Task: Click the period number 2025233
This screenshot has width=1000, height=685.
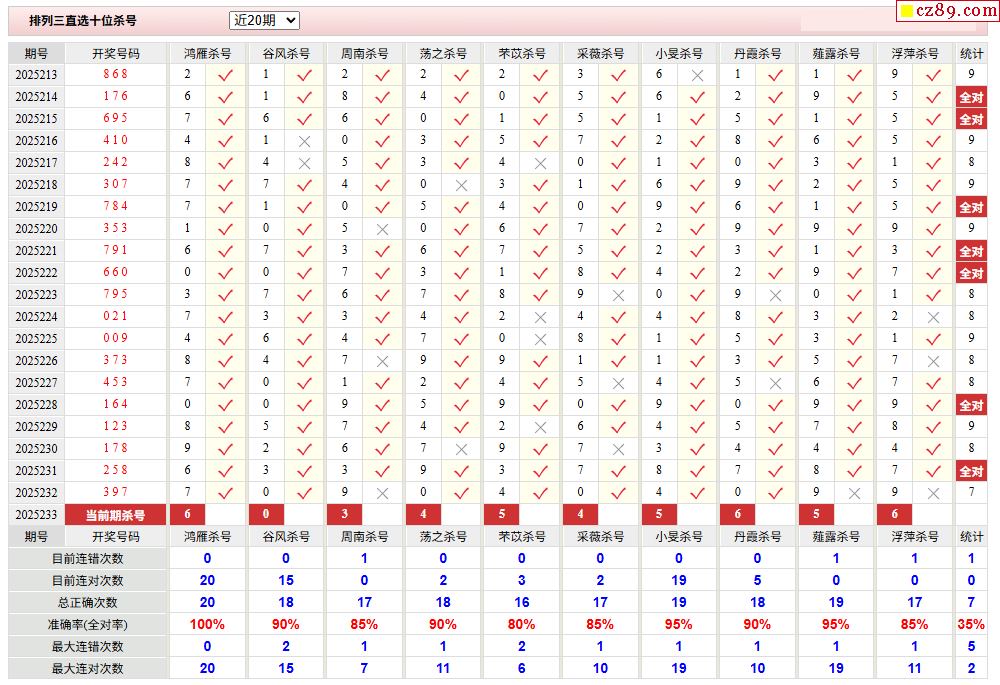Action: coord(36,515)
